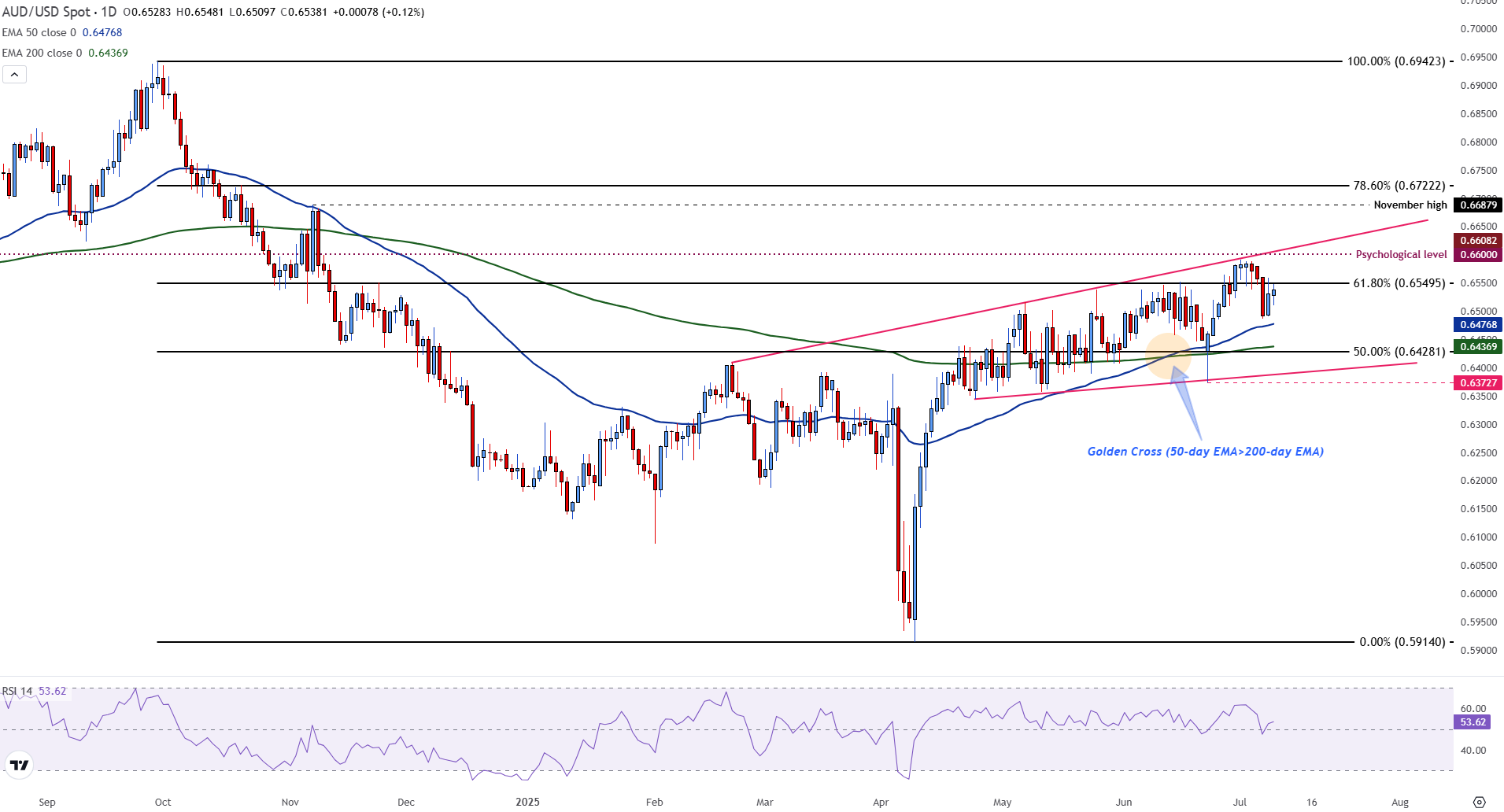Click the November high price tag 0.66879
The width and height of the screenshot is (1504, 812).
click(1478, 205)
